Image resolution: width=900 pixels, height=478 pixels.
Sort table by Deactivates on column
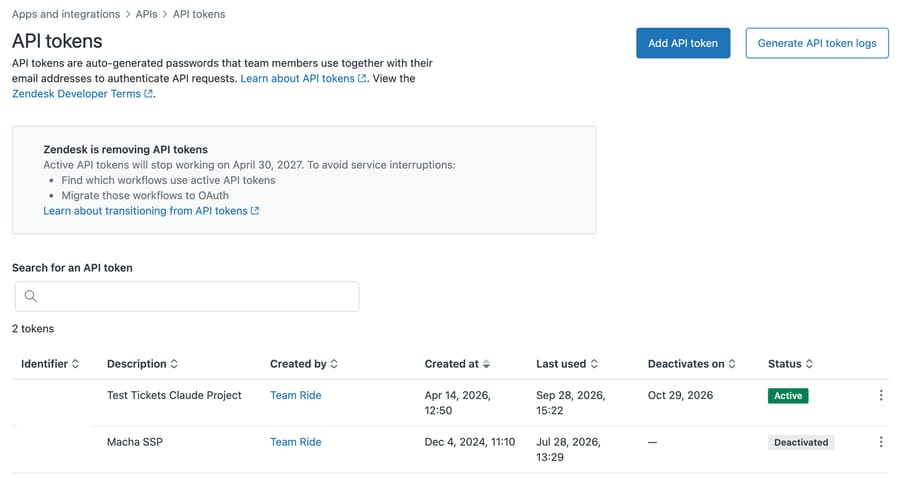coord(692,364)
